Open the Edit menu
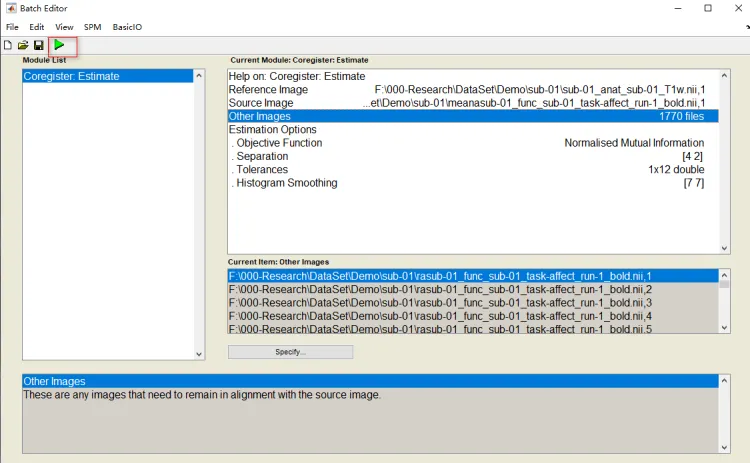 (x=36, y=27)
